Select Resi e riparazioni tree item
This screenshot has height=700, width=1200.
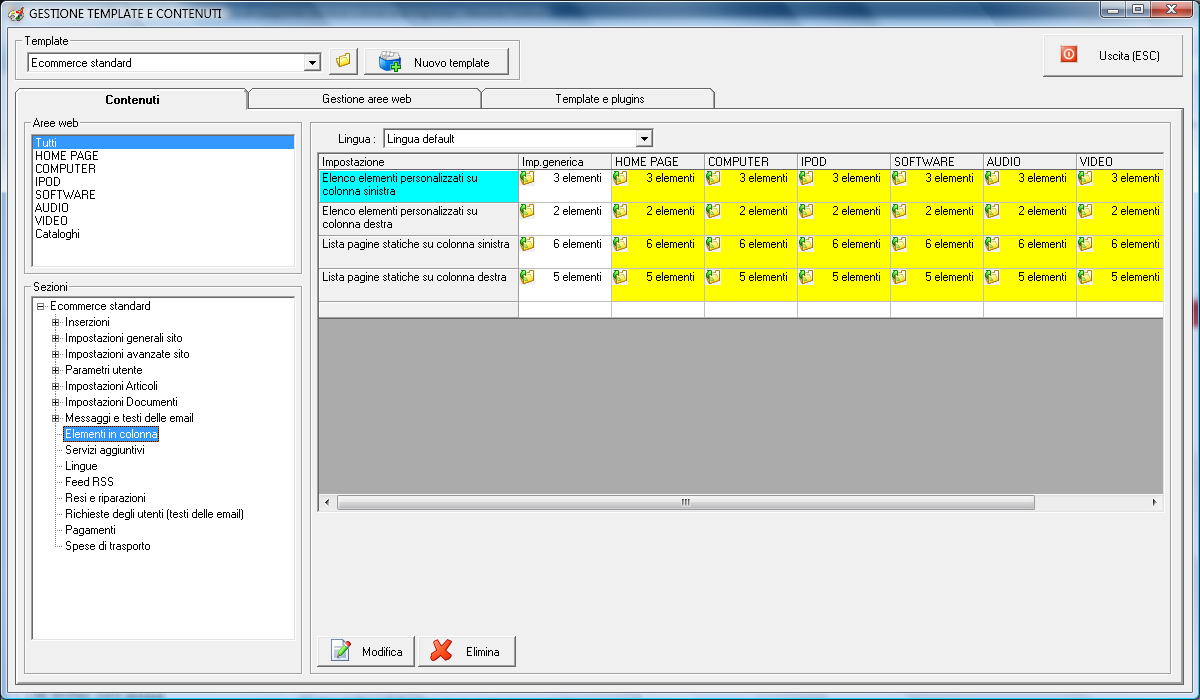pyautogui.click(x=105, y=498)
